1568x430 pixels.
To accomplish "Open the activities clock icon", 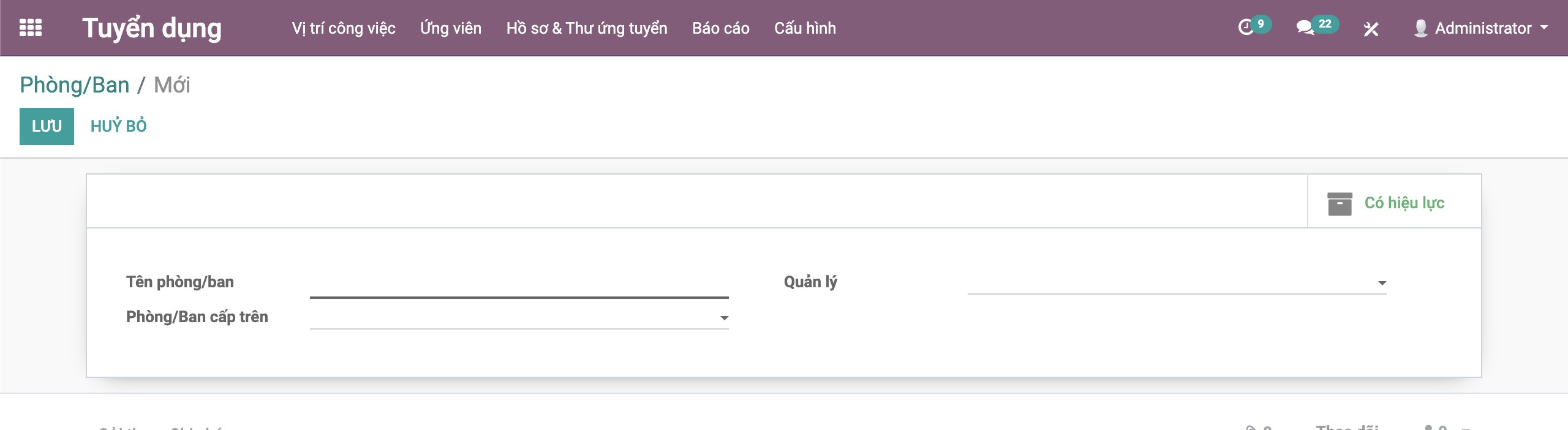I will (x=1246, y=28).
